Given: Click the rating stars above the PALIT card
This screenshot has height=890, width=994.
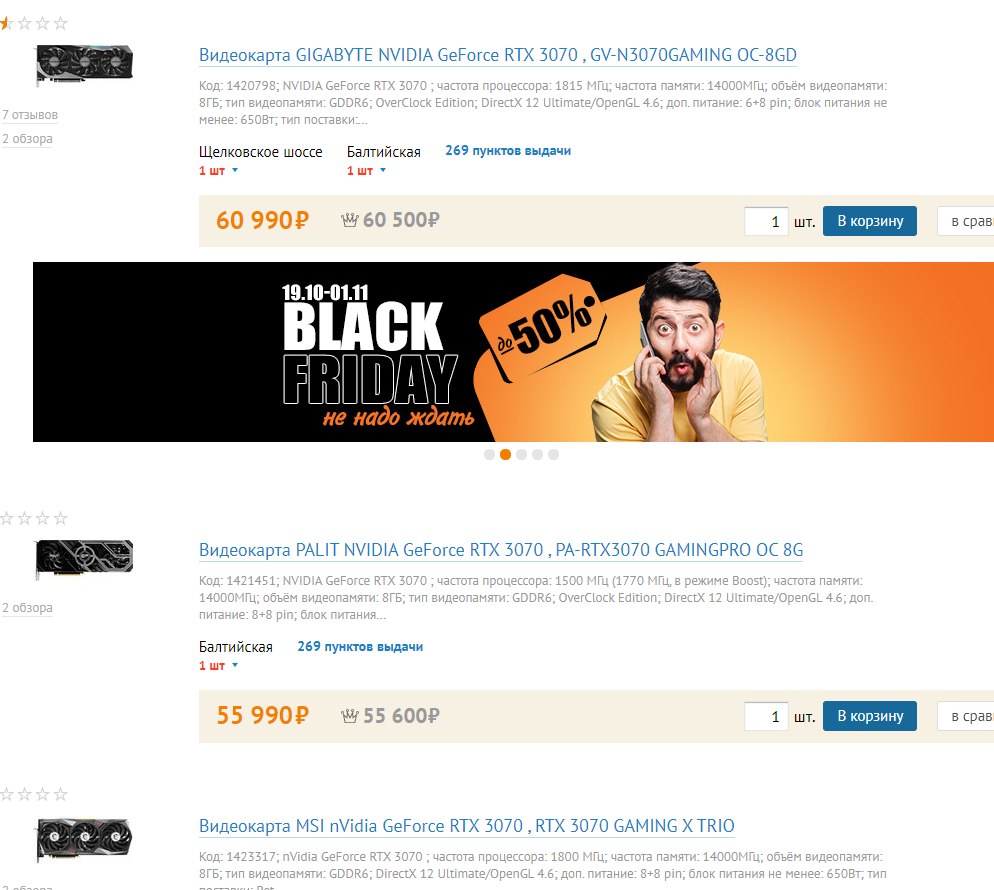Looking at the screenshot, I should coord(34,519).
